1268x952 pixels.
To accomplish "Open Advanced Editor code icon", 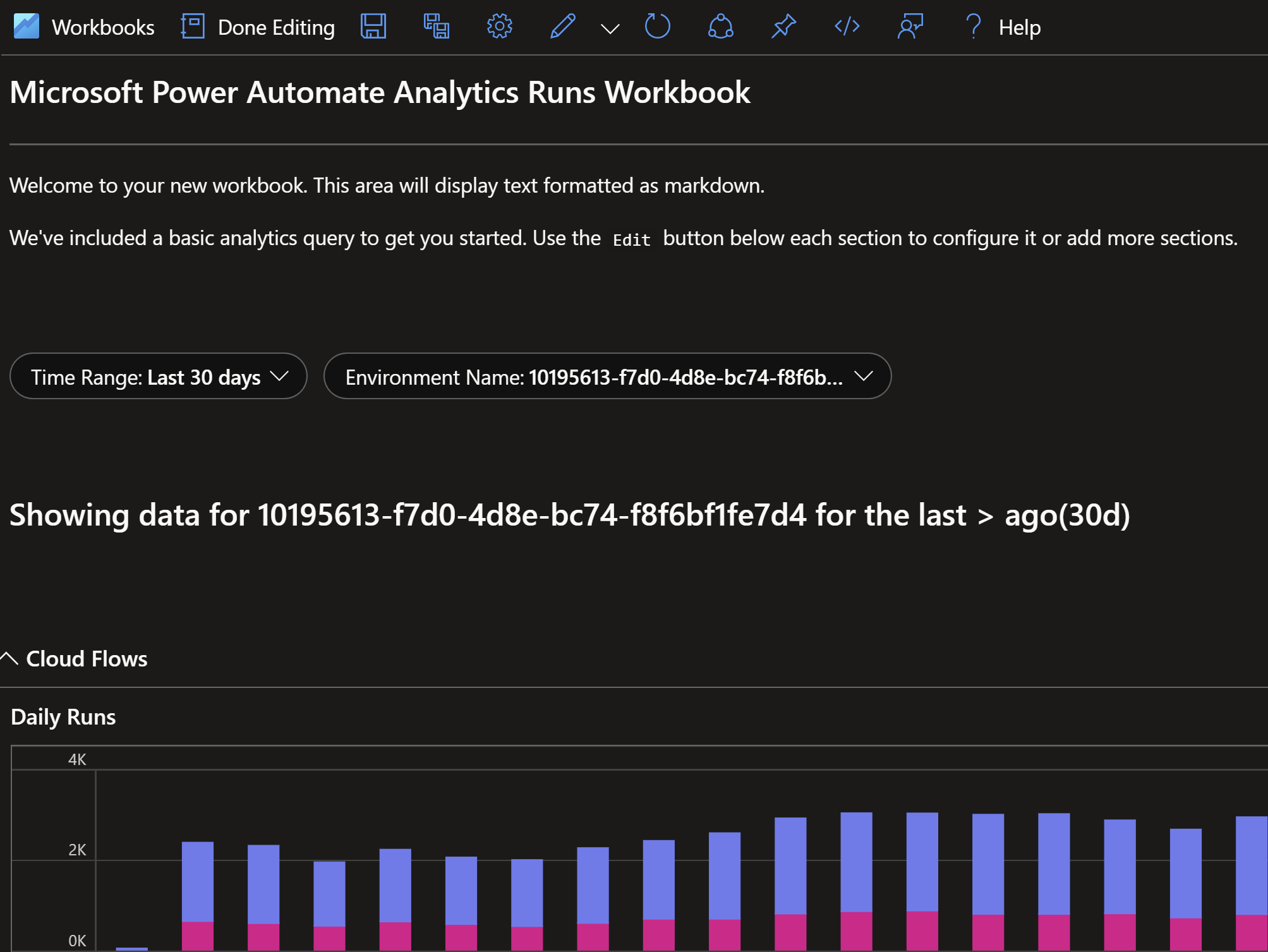I will tap(847, 27).
